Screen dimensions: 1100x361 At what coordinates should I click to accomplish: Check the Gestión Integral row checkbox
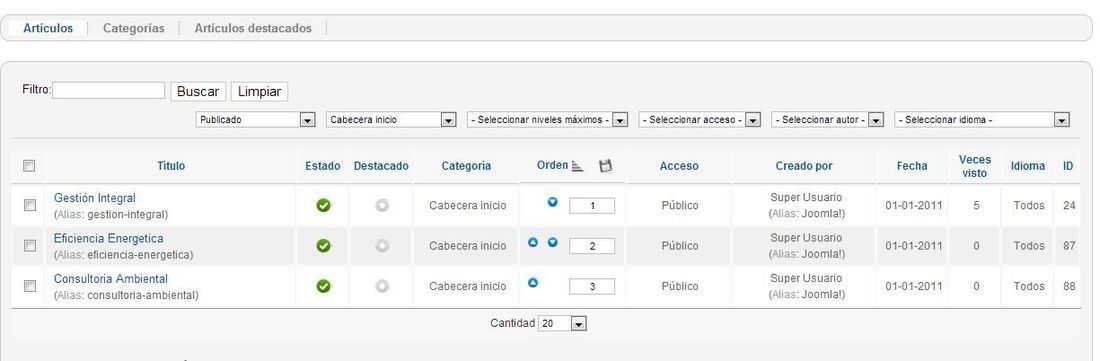click(29, 205)
